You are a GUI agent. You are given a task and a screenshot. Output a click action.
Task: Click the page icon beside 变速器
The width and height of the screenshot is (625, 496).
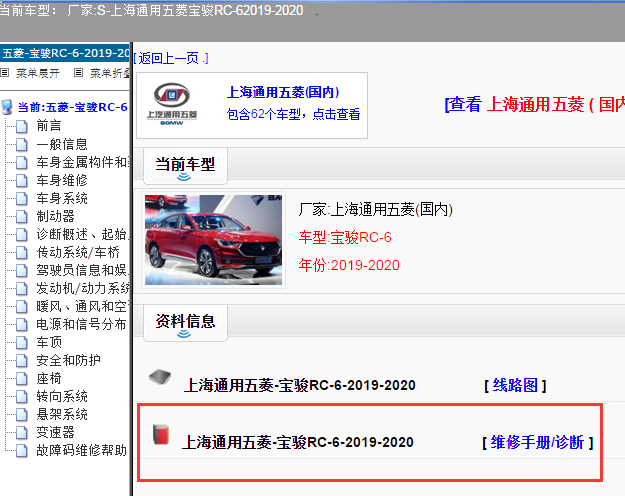pyautogui.click(x=22, y=432)
